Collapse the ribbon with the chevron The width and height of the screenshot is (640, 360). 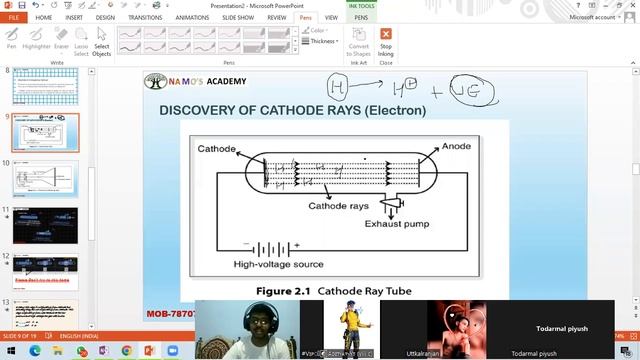point(633,63)
